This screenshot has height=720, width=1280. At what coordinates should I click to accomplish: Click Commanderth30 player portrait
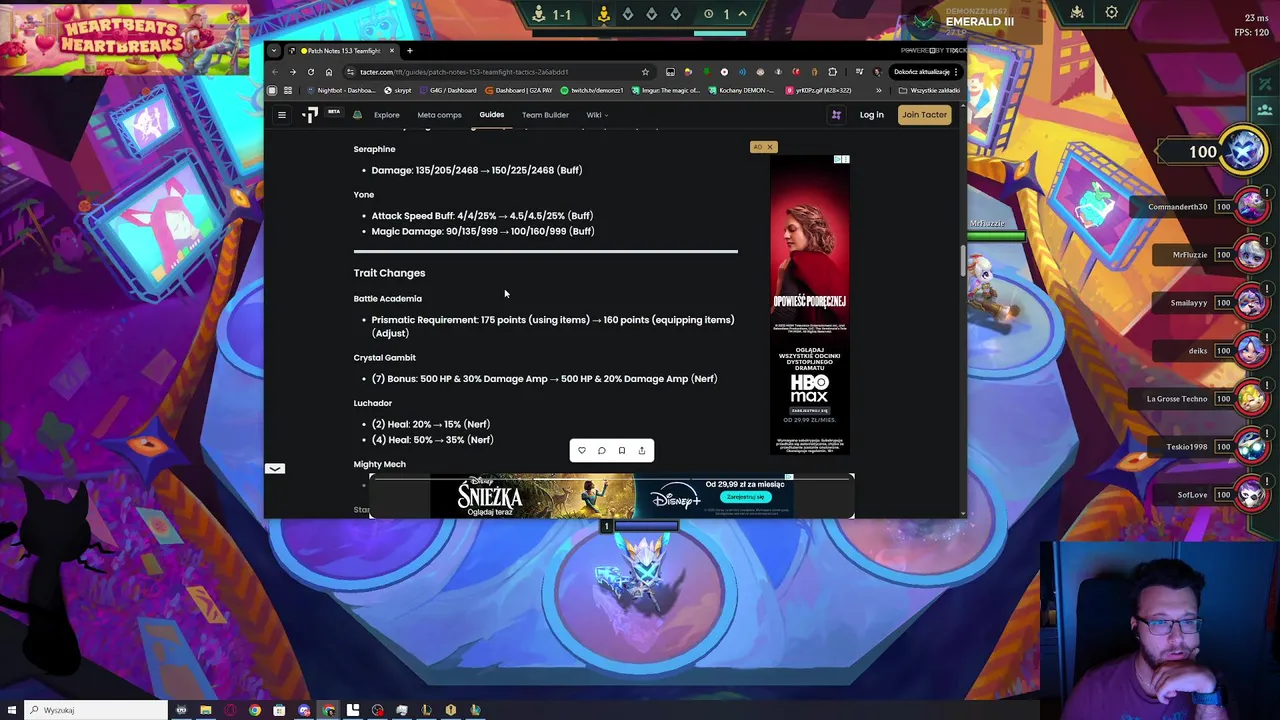click(x=1251, y=206)
